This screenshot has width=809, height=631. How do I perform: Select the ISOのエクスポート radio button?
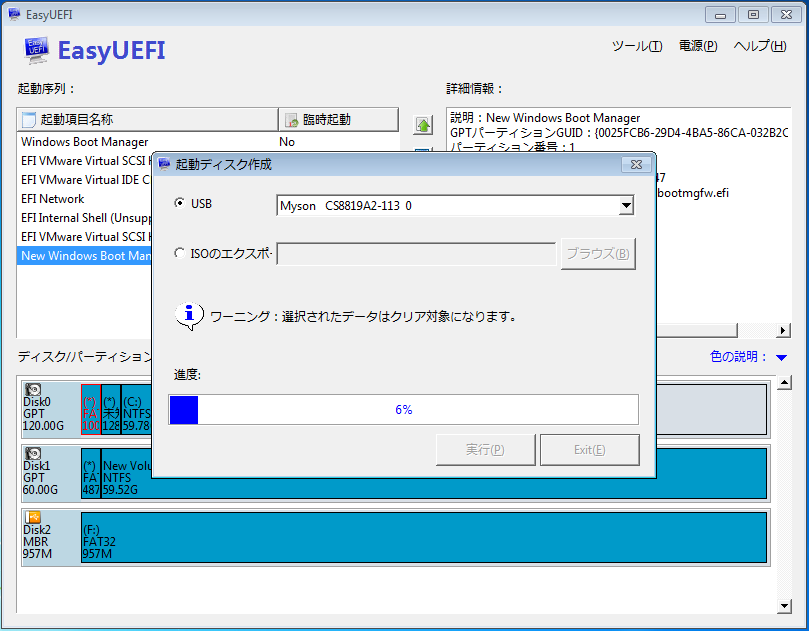click(x=179, y=253)
